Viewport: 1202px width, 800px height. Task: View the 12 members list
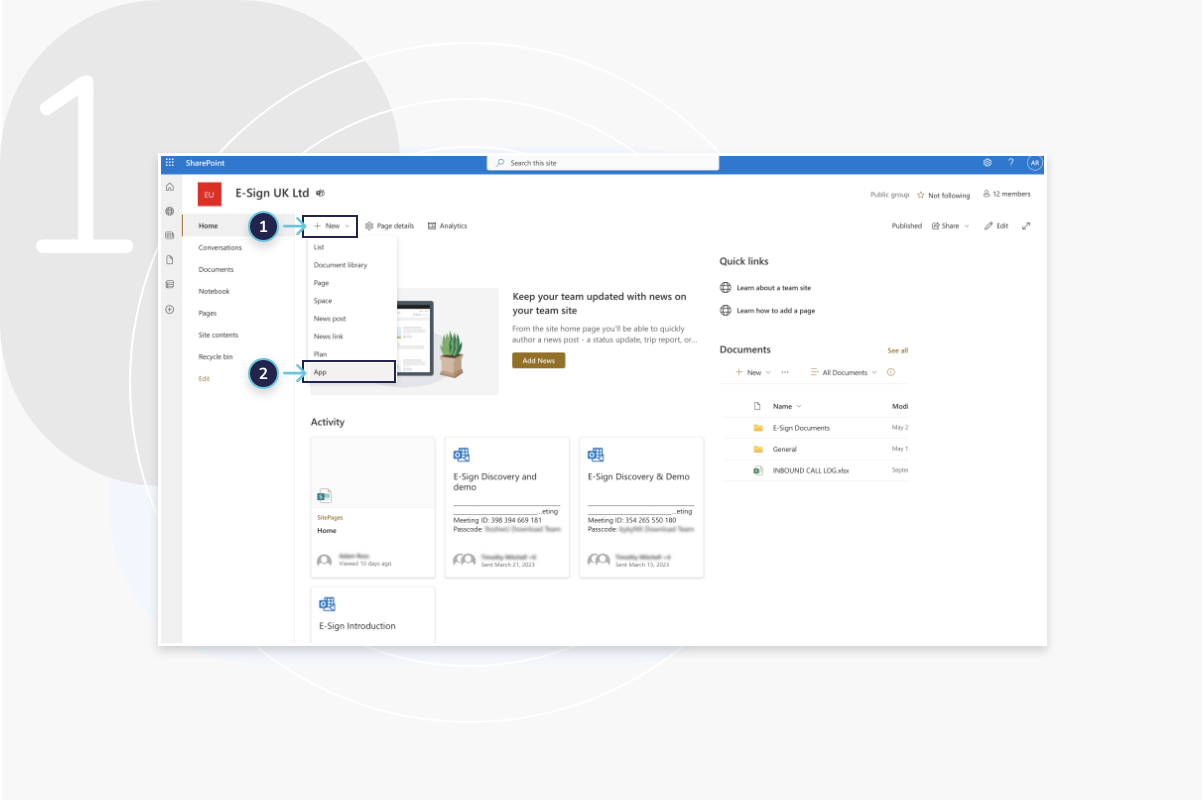(1007, 194)
